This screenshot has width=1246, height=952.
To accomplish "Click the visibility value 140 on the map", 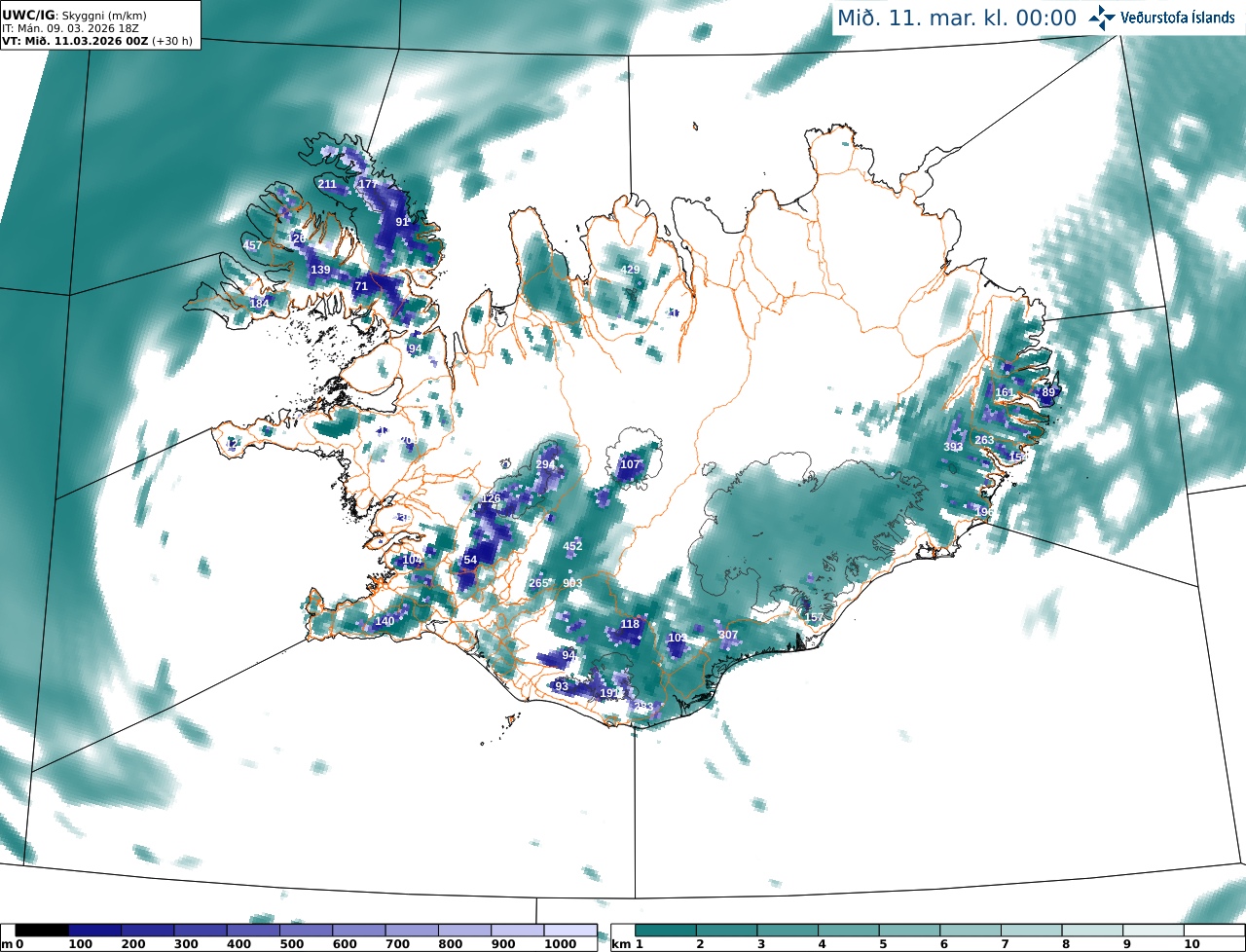I will click(385, 621).
